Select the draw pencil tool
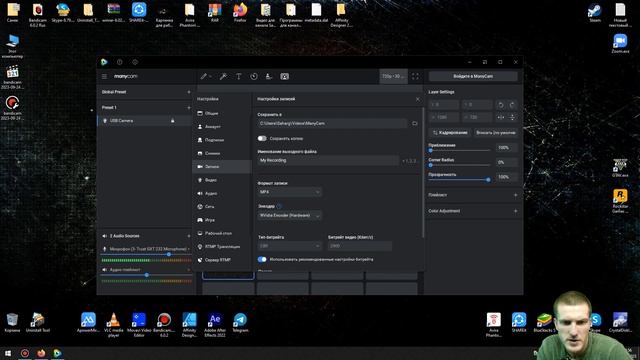This screenshot has height=360, width=640. (x=203, y=76)
